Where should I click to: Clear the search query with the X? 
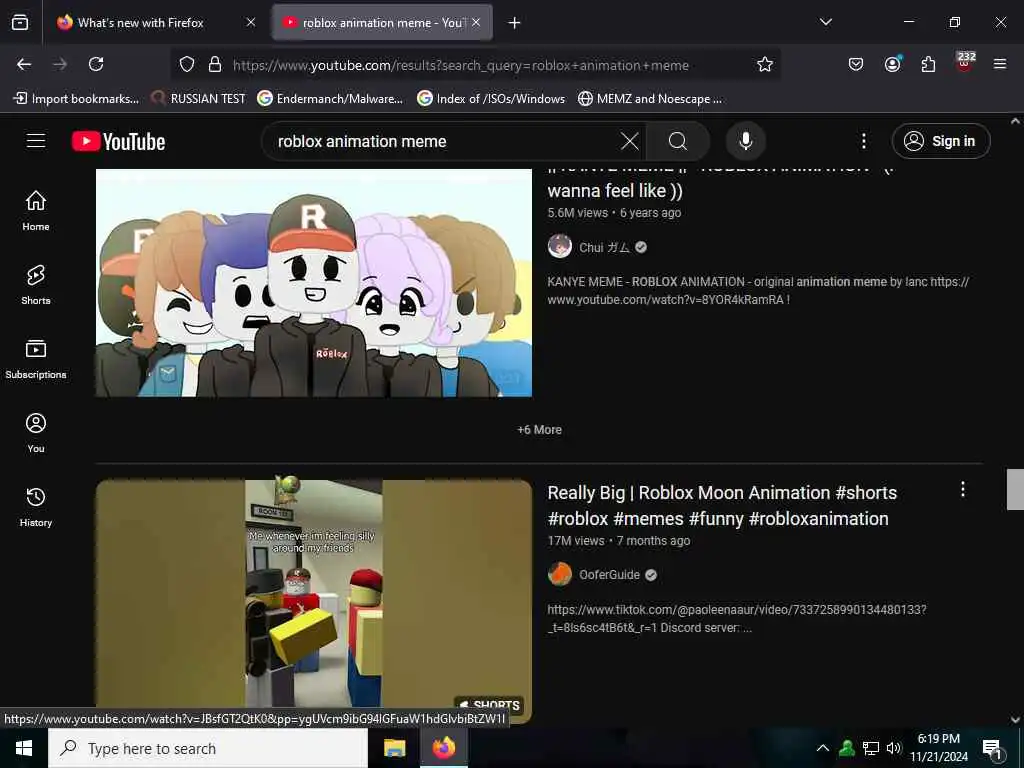pos(630,141)
